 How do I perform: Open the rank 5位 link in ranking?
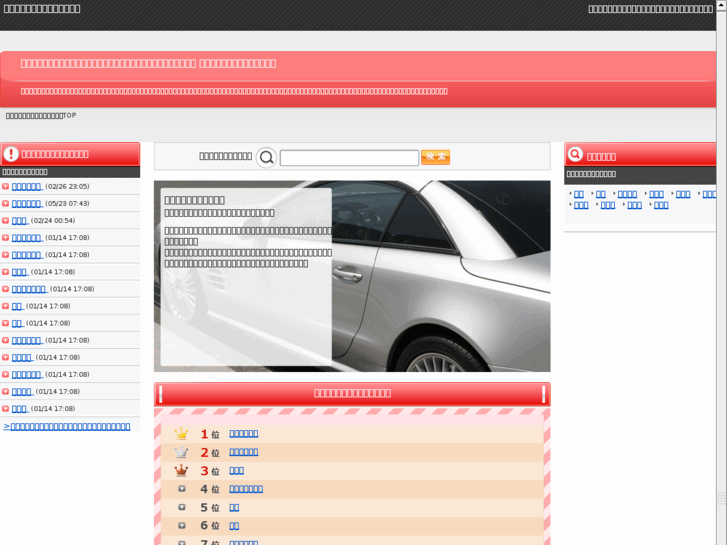234,507
